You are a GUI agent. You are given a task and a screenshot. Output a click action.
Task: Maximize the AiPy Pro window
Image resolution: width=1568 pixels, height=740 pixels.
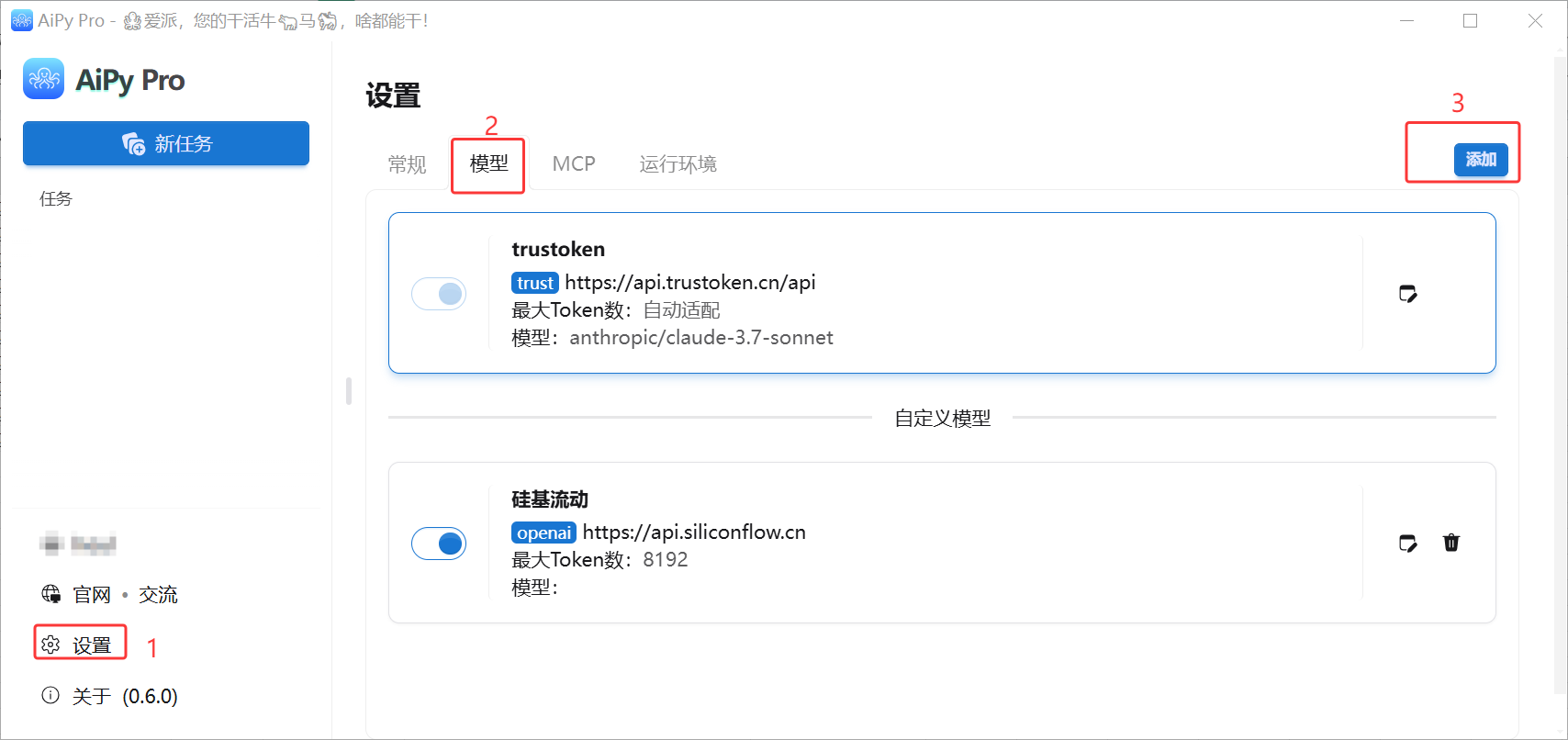point(1470,20)
